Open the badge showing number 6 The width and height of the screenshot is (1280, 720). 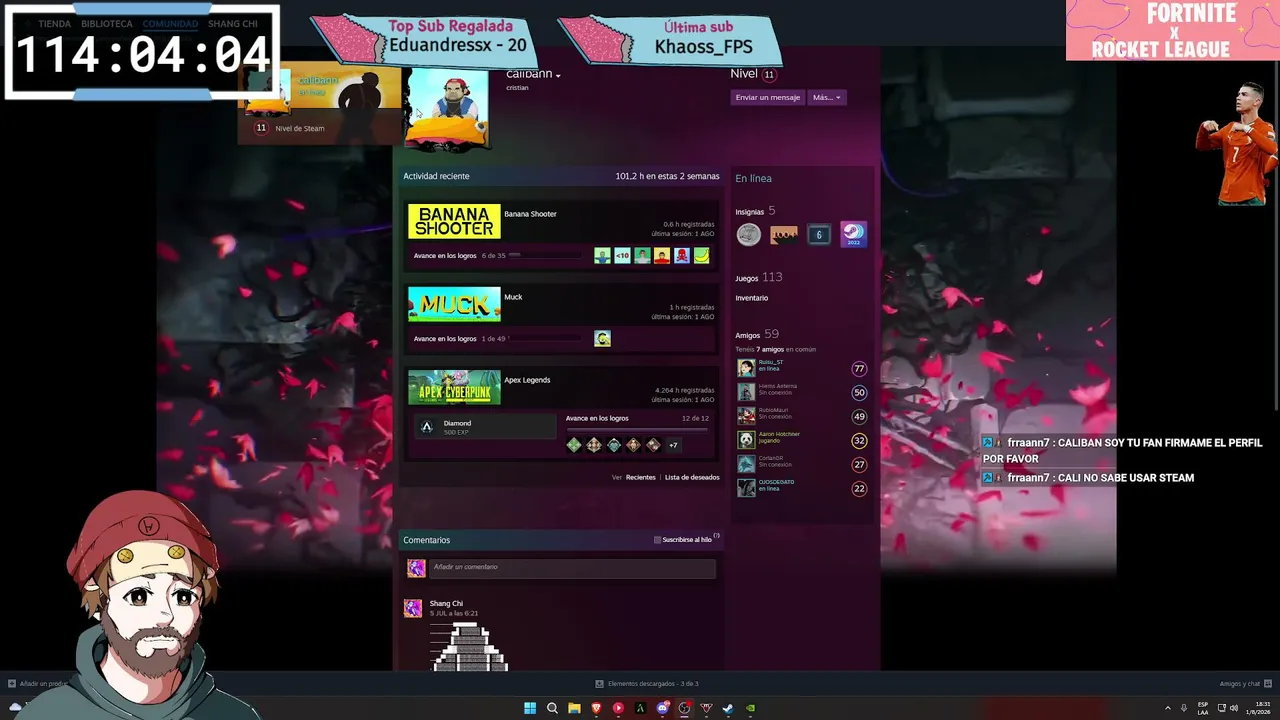[819, 235]
